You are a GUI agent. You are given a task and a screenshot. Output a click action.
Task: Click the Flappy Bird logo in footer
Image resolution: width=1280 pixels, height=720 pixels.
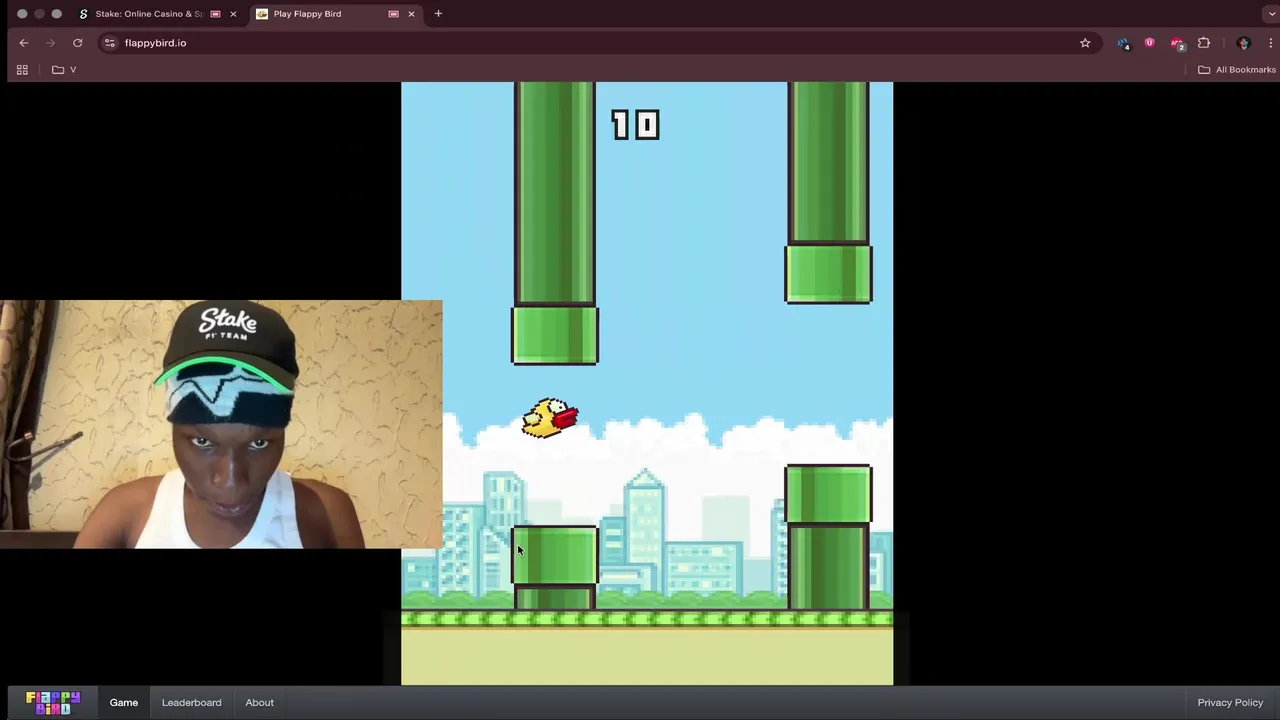[53, 702]
